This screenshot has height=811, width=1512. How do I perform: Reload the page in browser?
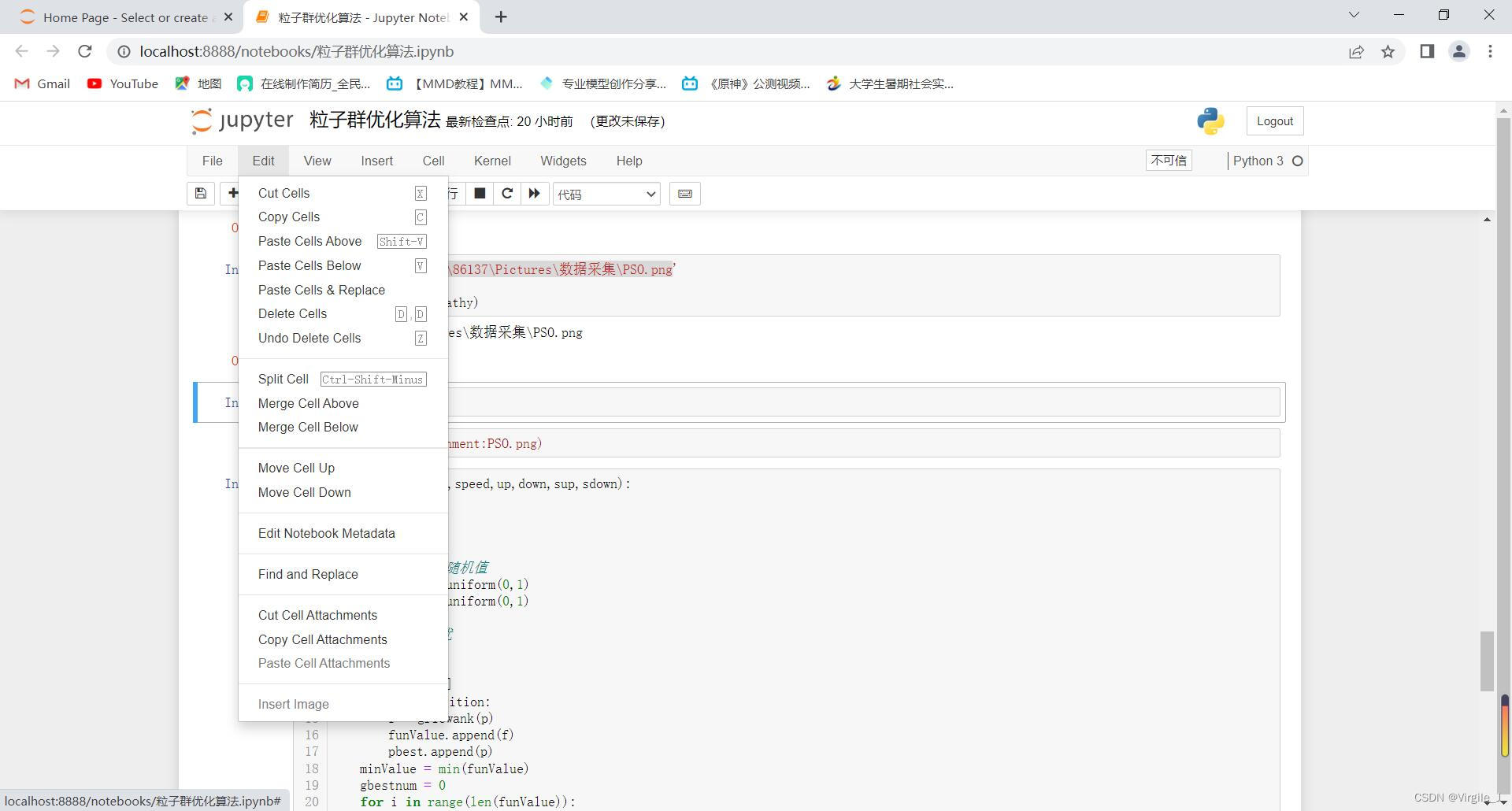(85, 51)
